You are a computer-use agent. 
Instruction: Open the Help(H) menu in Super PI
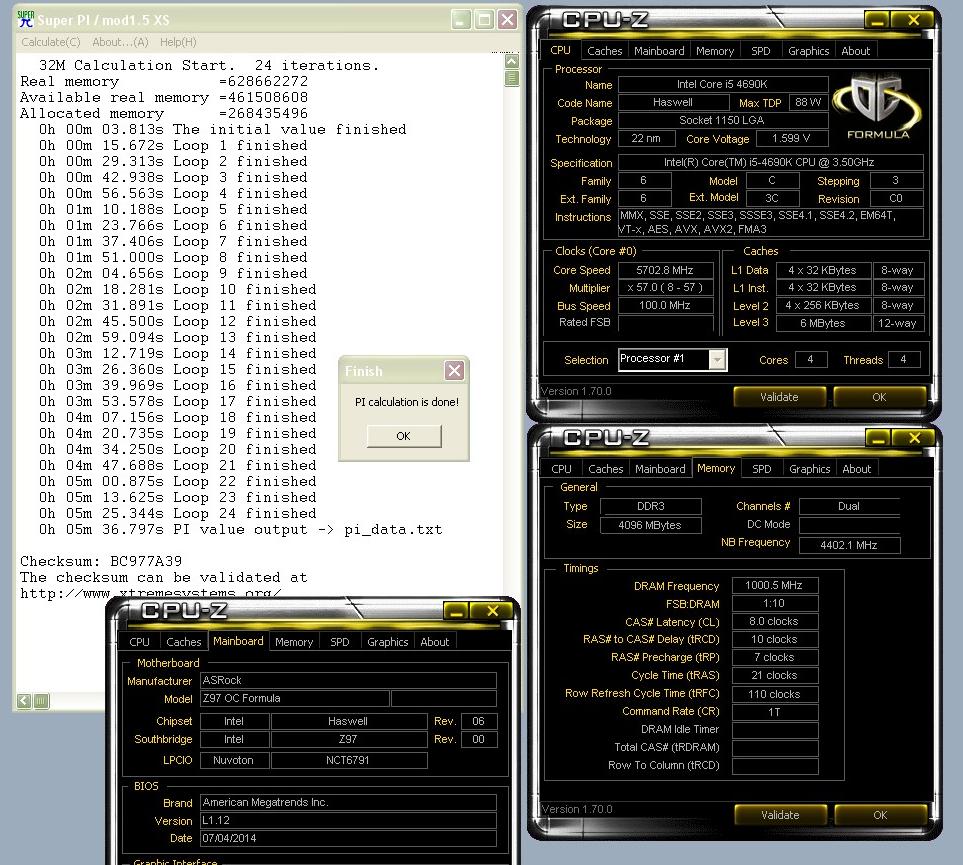(178, 42)
